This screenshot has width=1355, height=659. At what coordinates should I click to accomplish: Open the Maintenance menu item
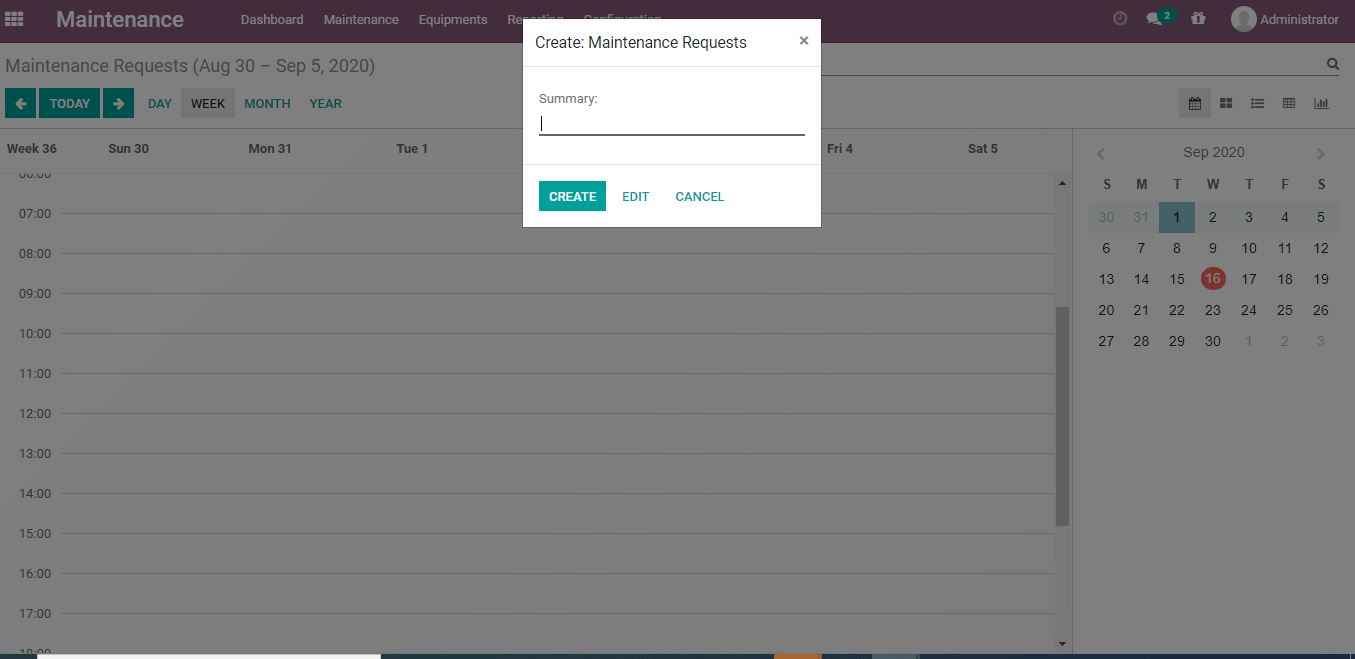click(361, 19)
